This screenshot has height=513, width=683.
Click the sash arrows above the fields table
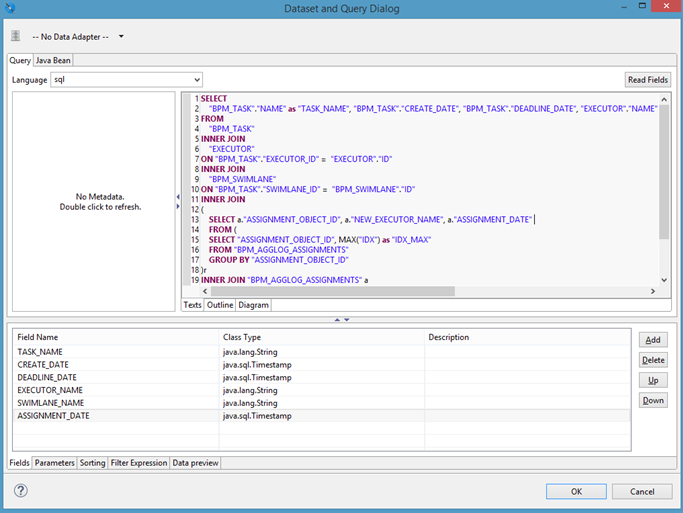[341, 320]
